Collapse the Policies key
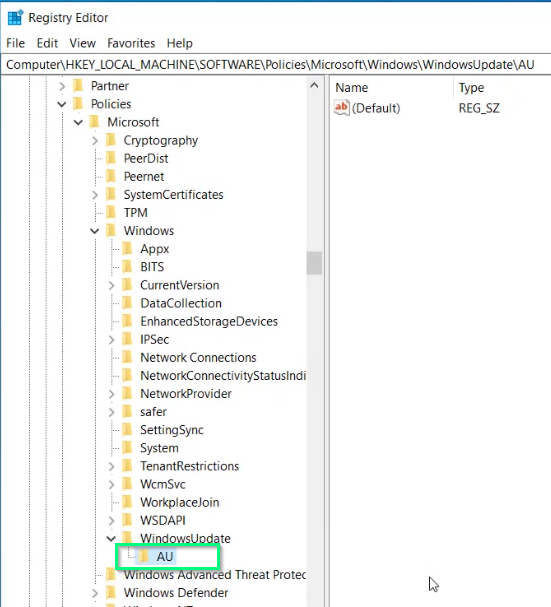This screenshot has height=607, width=551. (62, 104)
